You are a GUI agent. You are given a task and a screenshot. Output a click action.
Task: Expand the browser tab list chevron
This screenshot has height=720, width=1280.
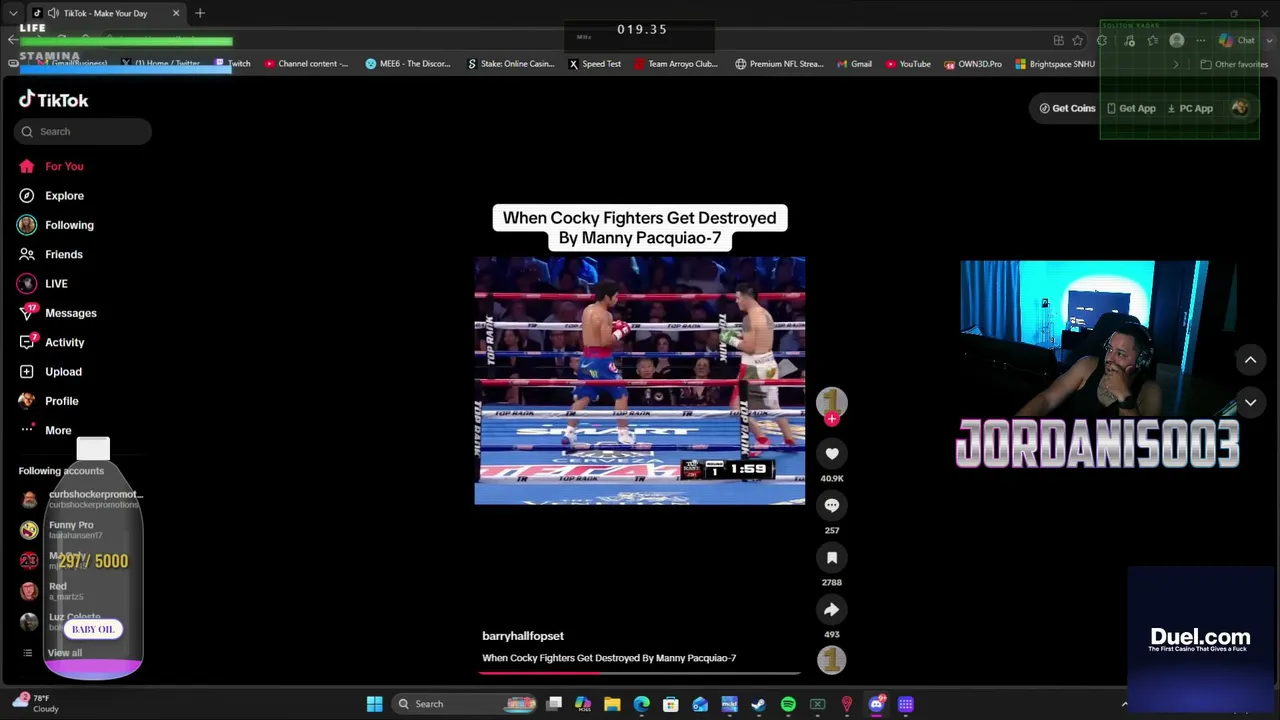[13, 13]
